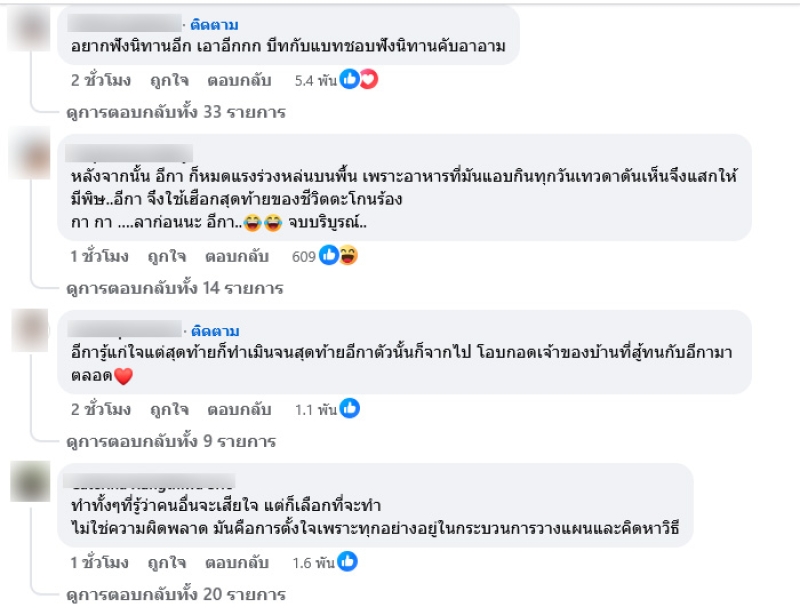Open the fourth commenter's profile picture
The width and height of the screenshot is (800, 615).
coord(29,486)
